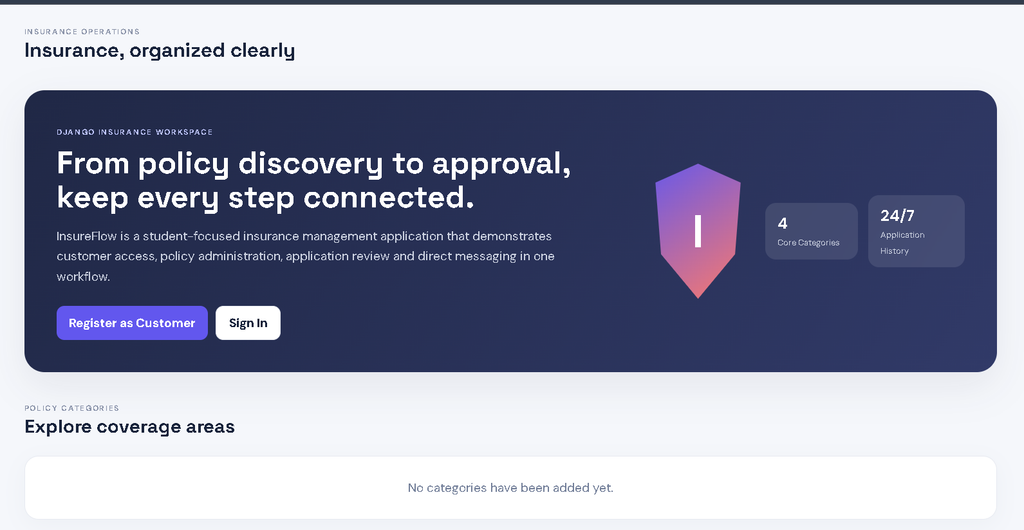Click the No categories have been added message
The height and width of the screenshot is (530, 1024).
point(511,488)
